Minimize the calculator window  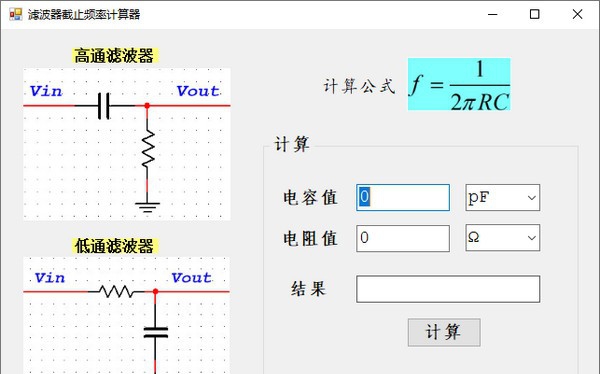[x=492, y=15]
